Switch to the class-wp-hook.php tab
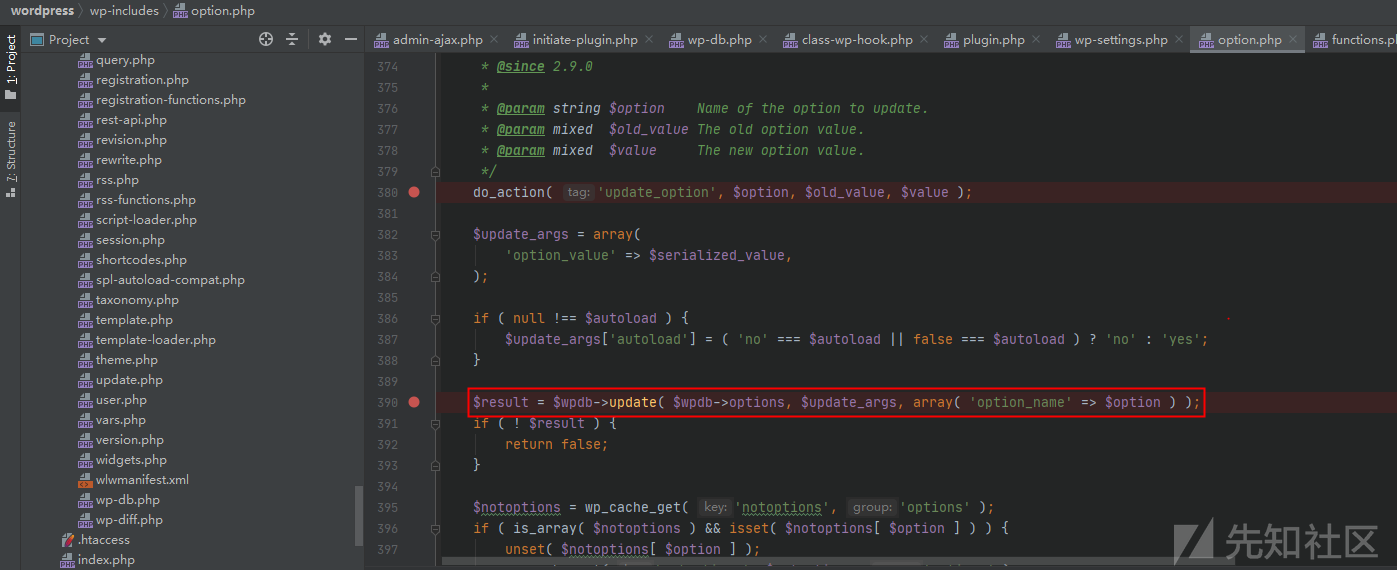1397x570 pixels. [856, 40]
